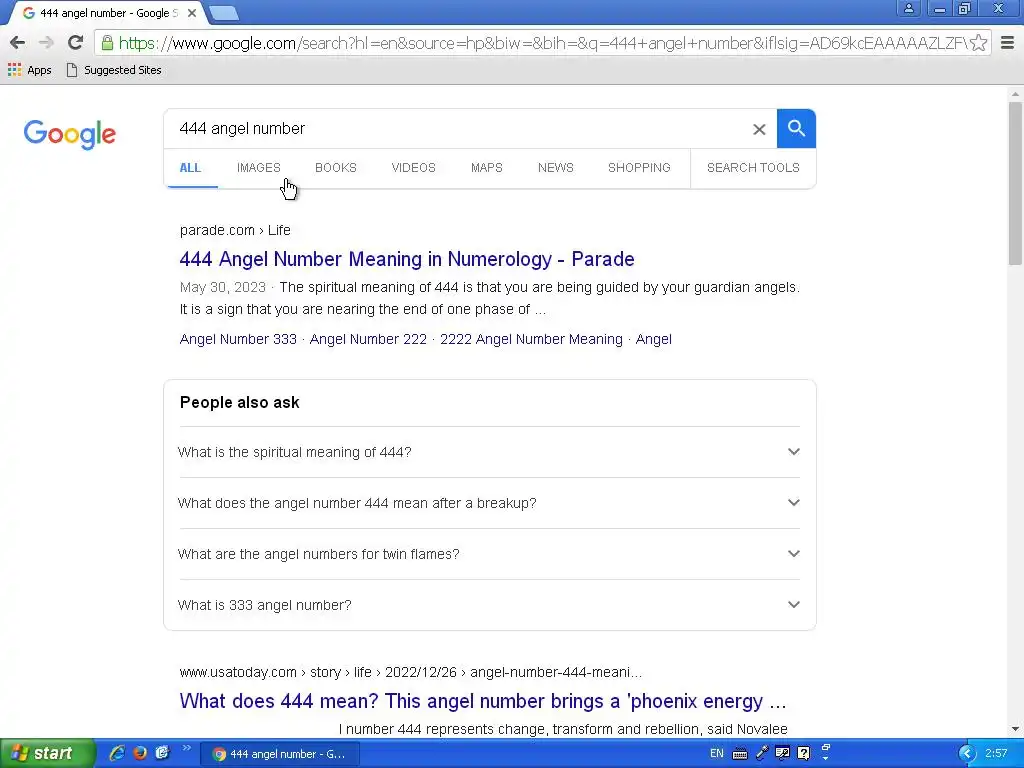
Task: Clear the search box with the X
Action: (759, 129)
